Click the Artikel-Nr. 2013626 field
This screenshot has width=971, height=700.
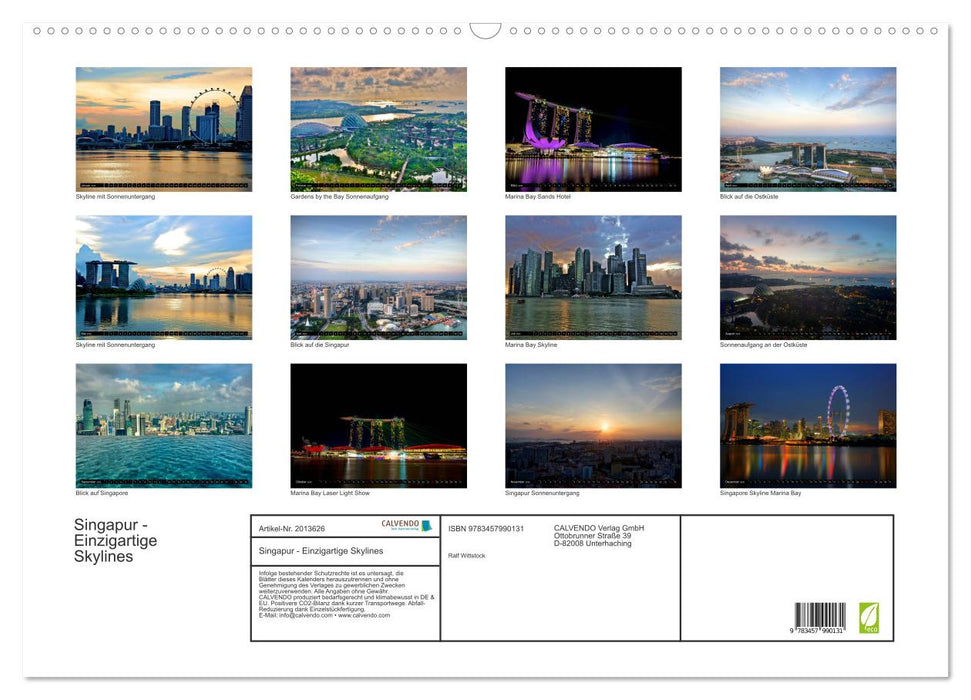pyautogui.click(x=292, y=528)
